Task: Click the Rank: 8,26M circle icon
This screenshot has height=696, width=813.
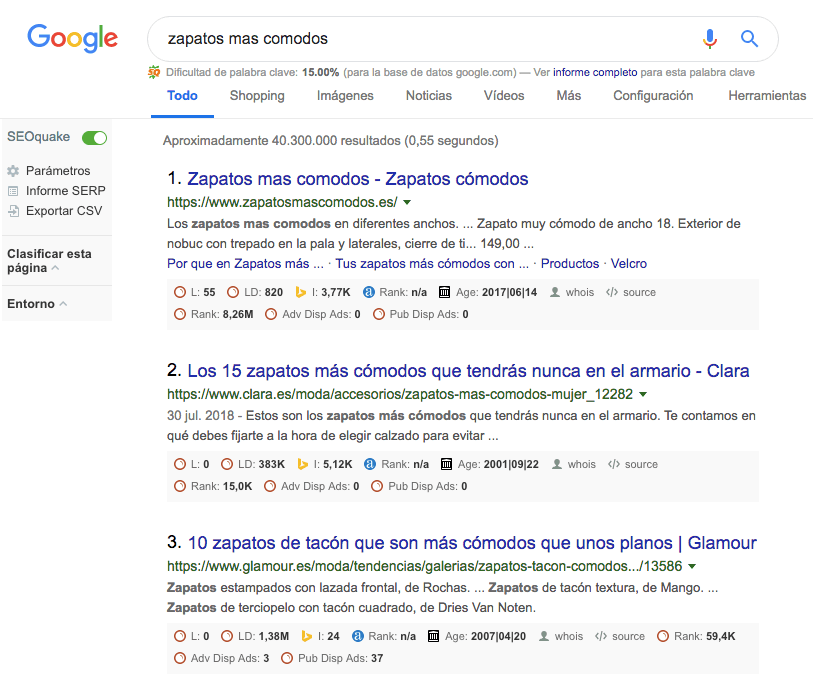Action: 180,314
